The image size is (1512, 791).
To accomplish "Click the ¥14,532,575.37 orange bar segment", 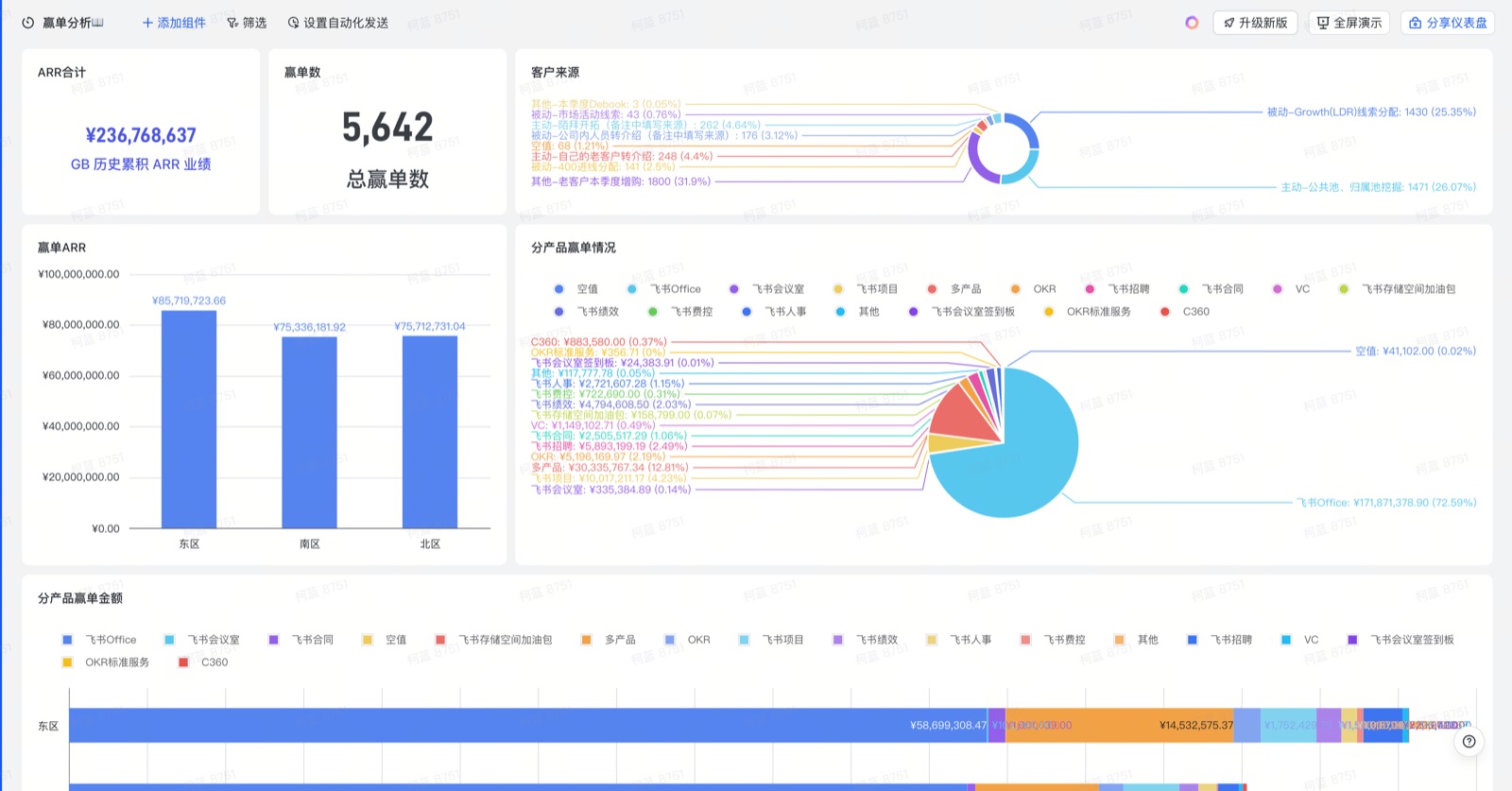I will point(1120,725).
